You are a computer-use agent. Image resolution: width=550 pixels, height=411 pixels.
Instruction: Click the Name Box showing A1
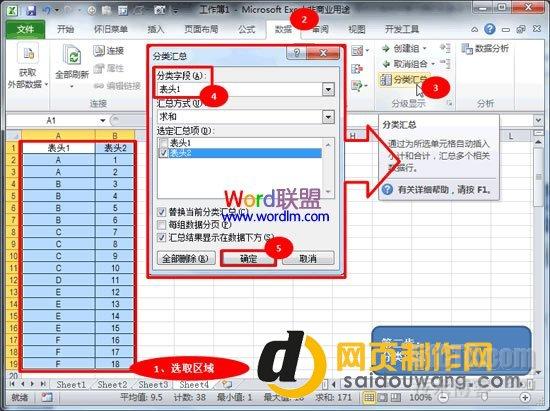51,121
